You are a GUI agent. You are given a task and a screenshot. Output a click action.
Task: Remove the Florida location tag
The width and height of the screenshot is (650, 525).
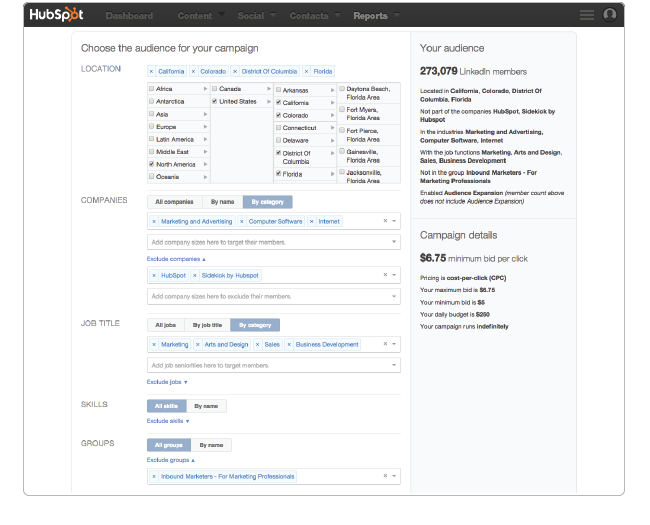(305, 72)
